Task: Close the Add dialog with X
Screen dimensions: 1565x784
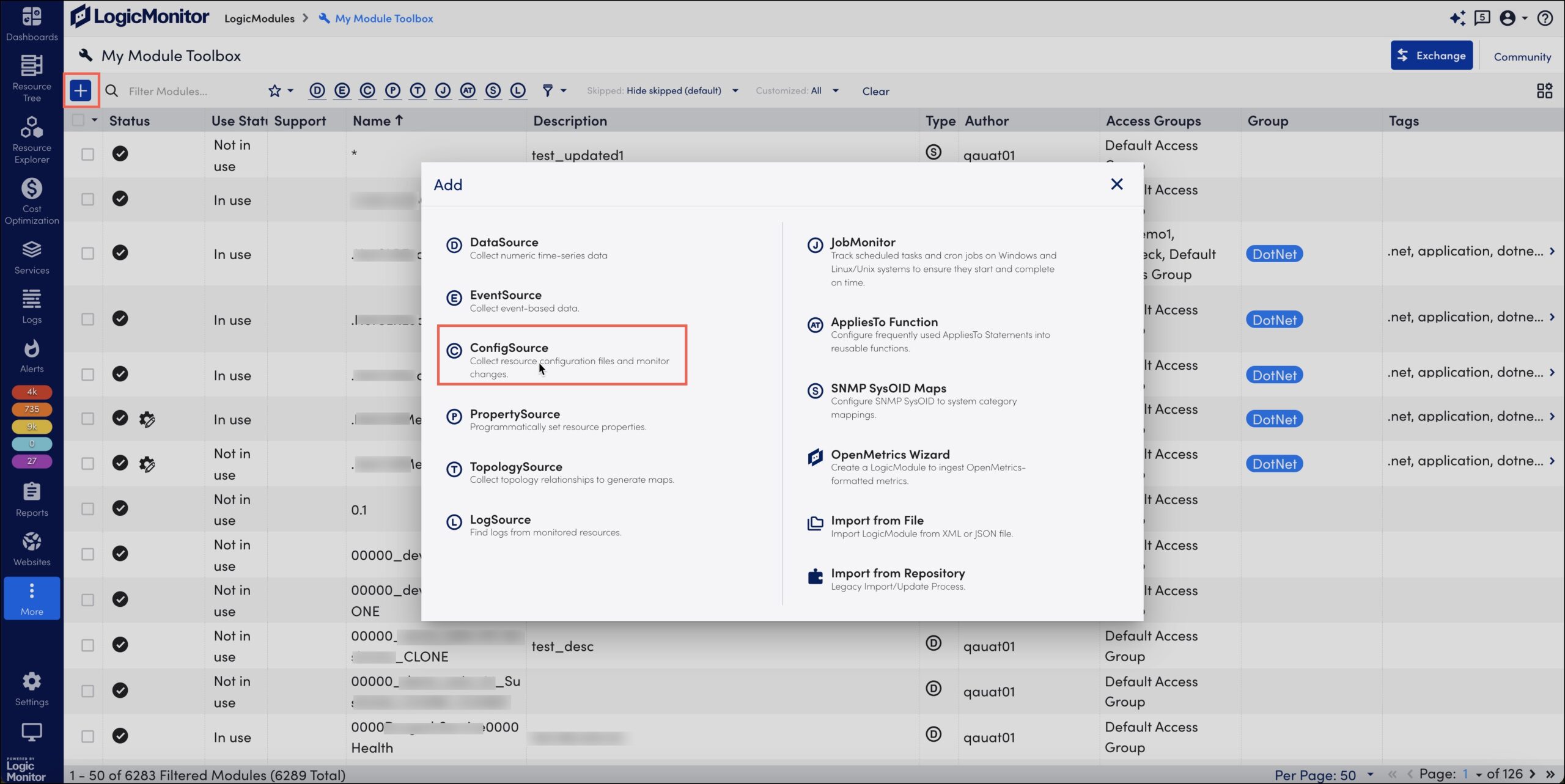Action: (x=1116, y=184)
